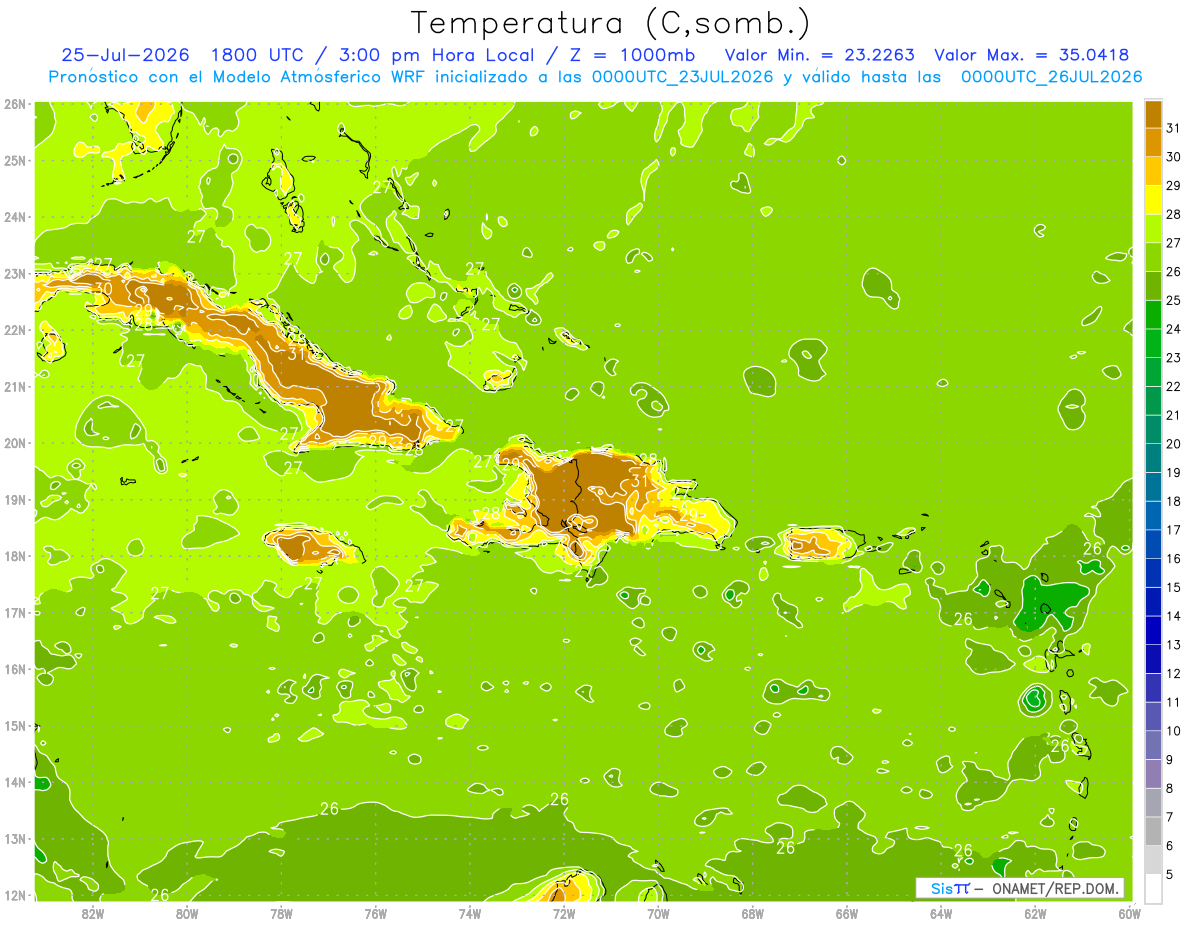
Task: Click the legend value '10'
Action: [1173, 731]
